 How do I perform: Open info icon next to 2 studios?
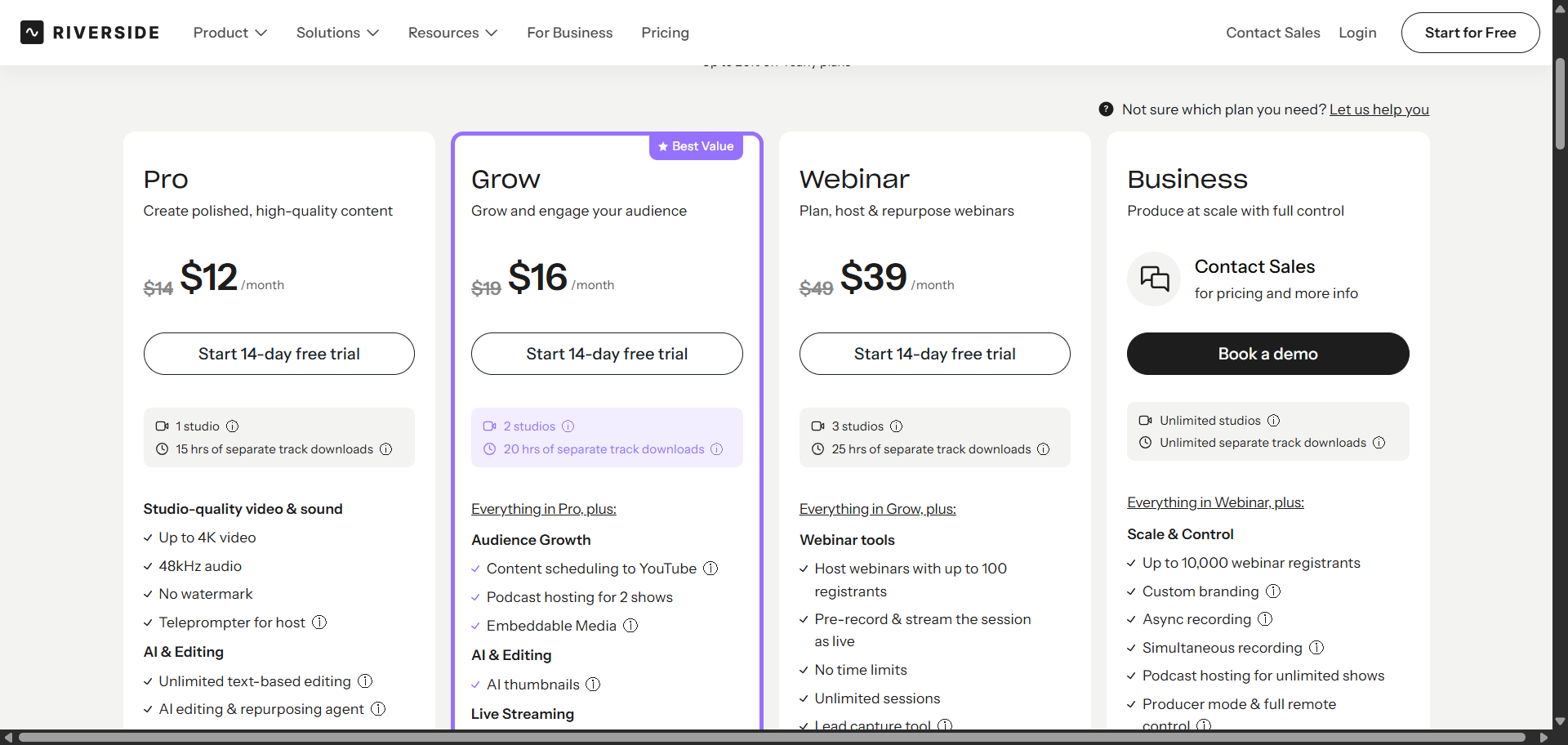(x=568, y=426)
